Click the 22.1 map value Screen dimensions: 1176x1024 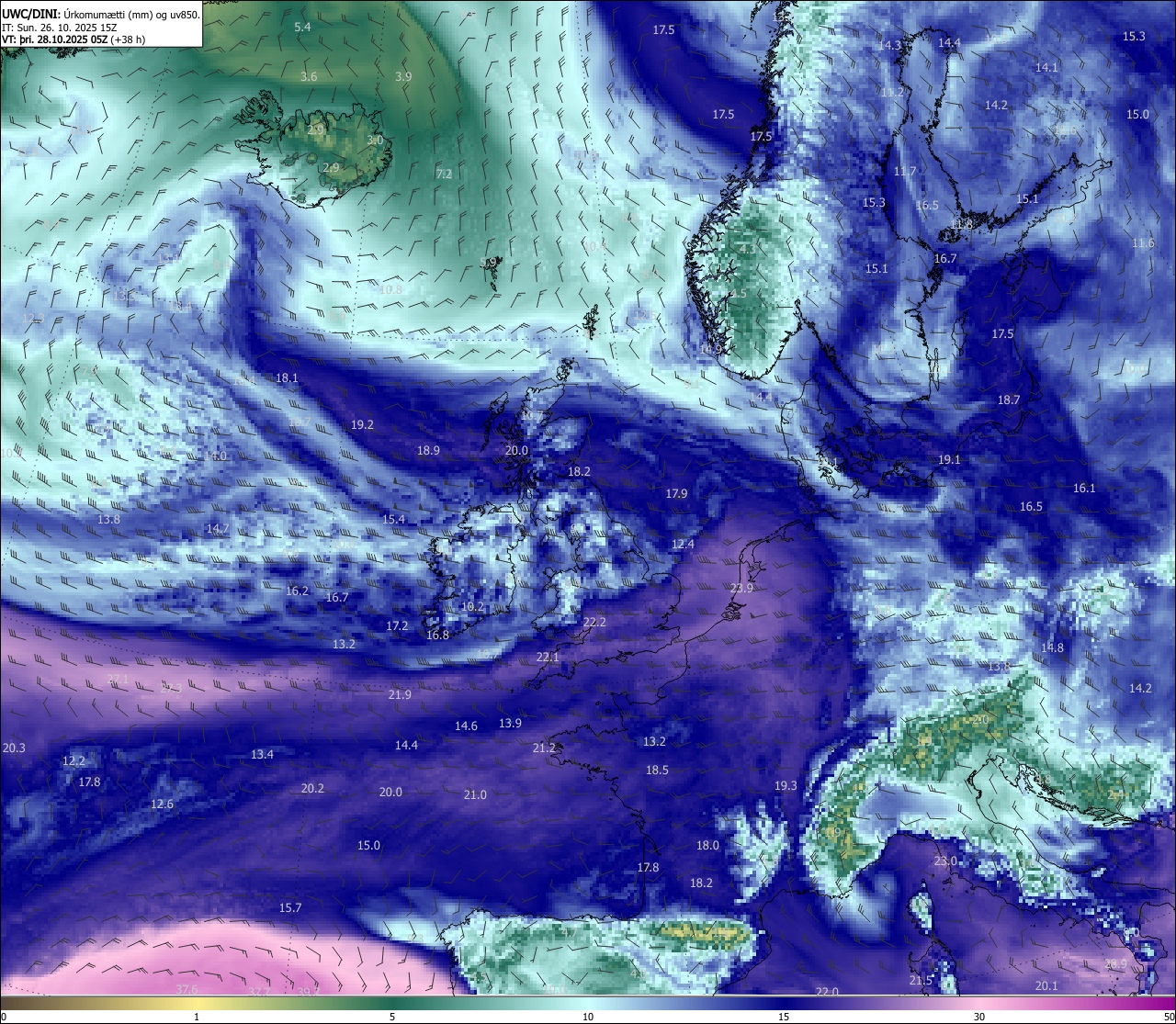pos(547,658)
